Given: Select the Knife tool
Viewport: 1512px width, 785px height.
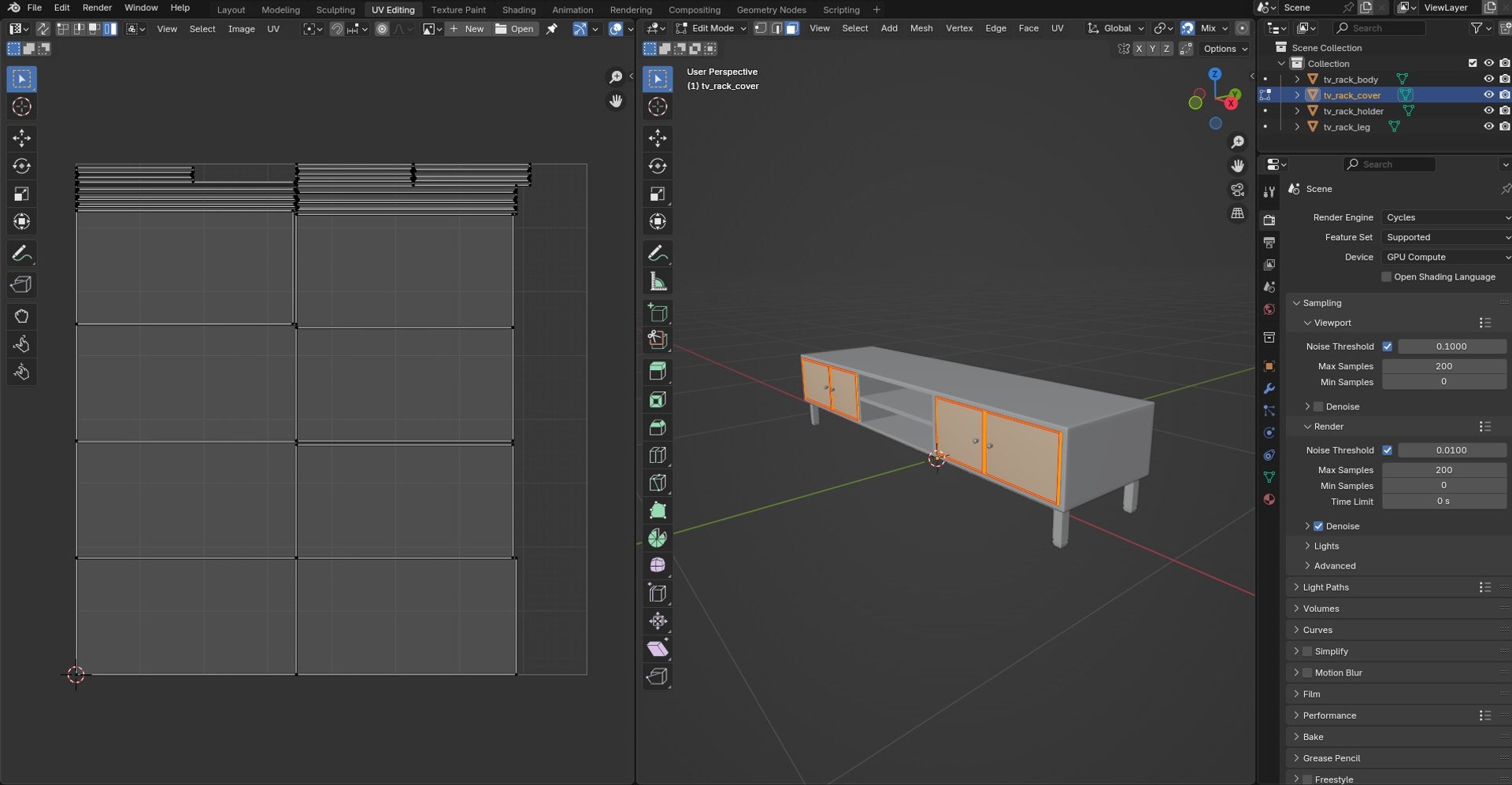Looking at the screenshot, I should [x=658, y=483].
